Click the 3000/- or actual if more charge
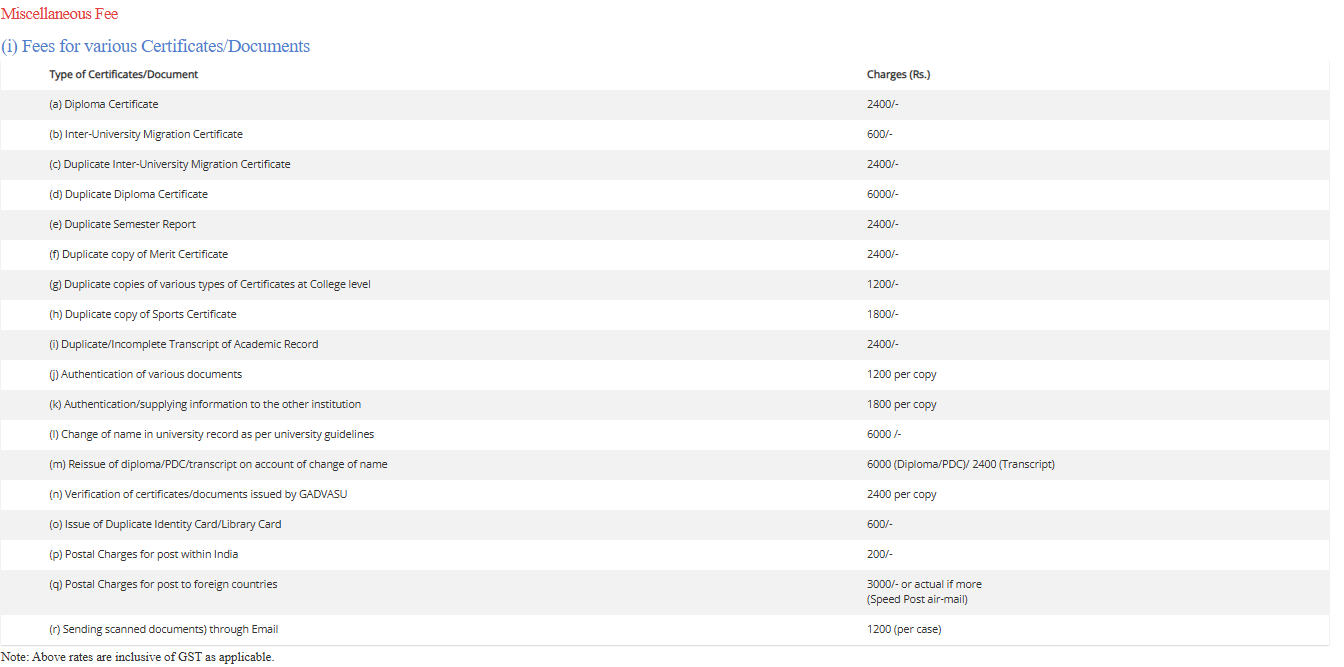Viewport: 1344px width, 667px height. coord(924,584)
